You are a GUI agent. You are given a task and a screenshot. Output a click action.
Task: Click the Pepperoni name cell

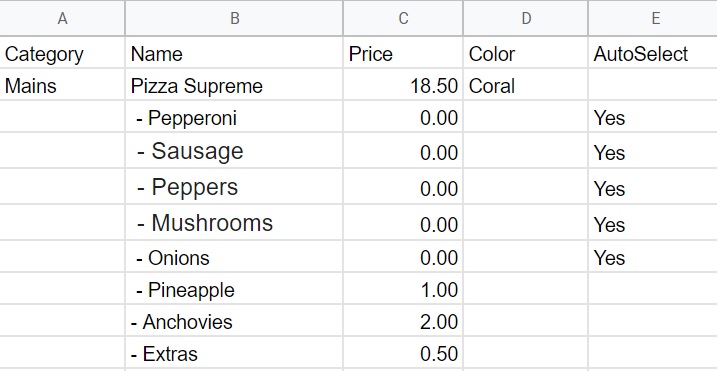coord(234,117)
